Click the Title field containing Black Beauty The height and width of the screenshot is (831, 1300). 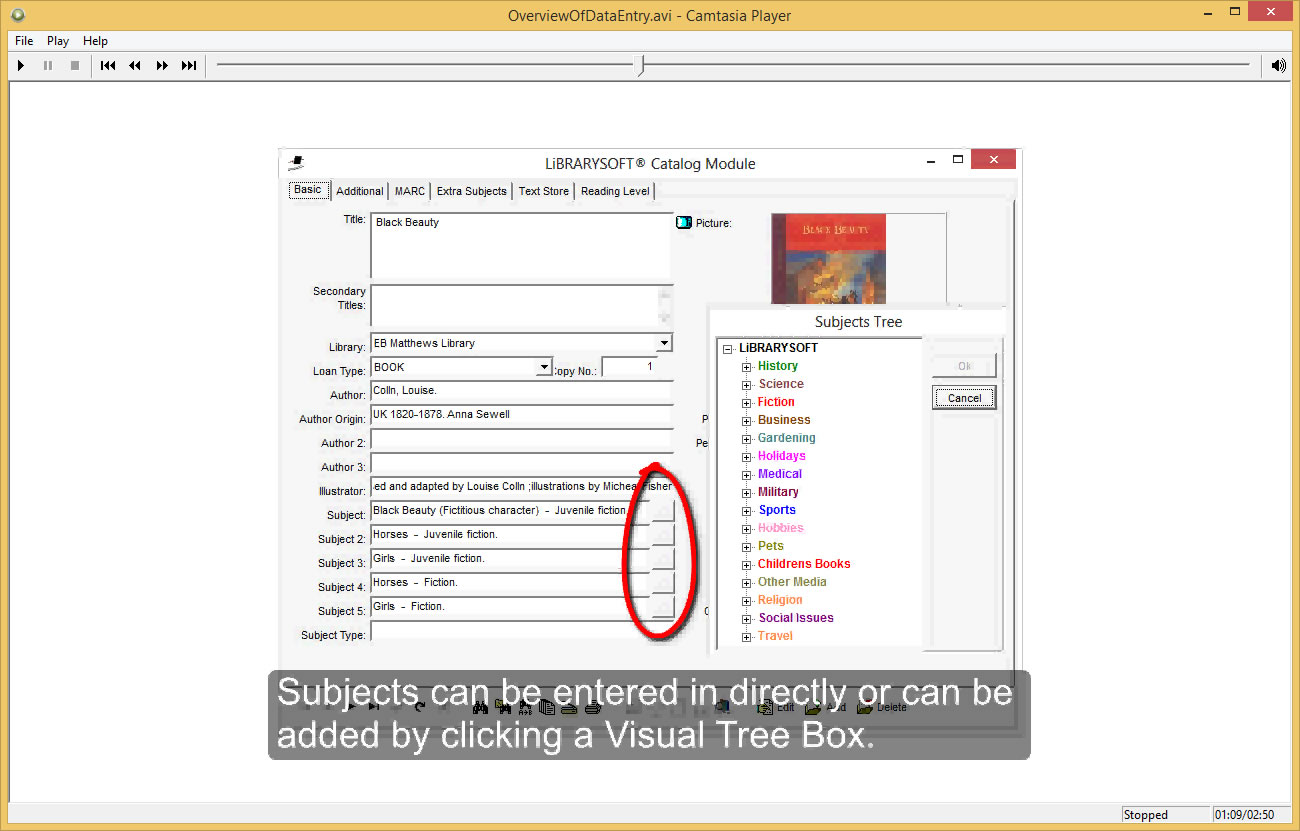520,244
